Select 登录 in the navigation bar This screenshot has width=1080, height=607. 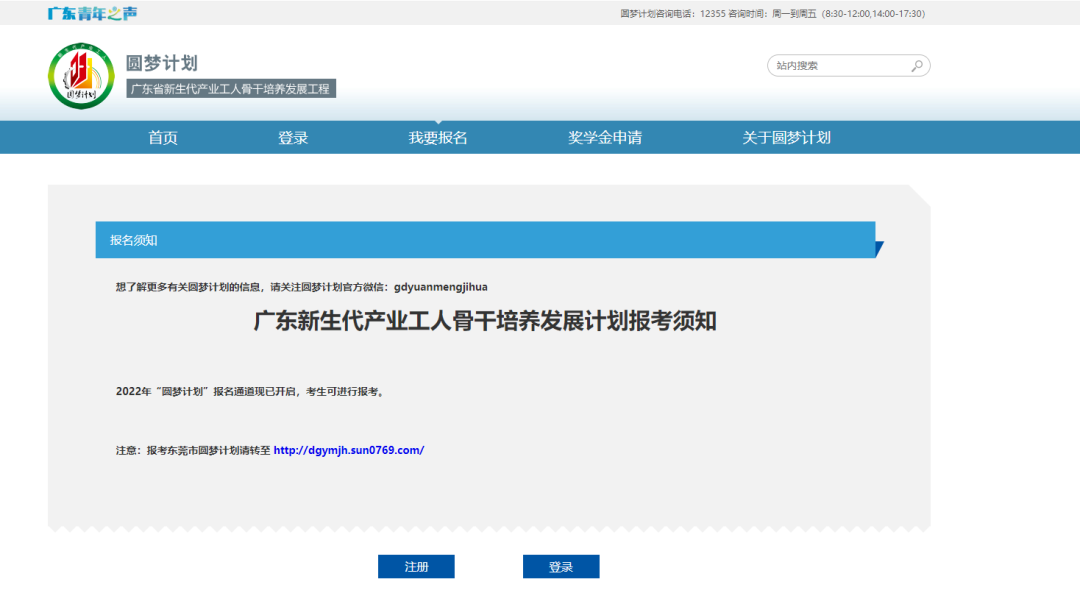[x=293, y=138]
